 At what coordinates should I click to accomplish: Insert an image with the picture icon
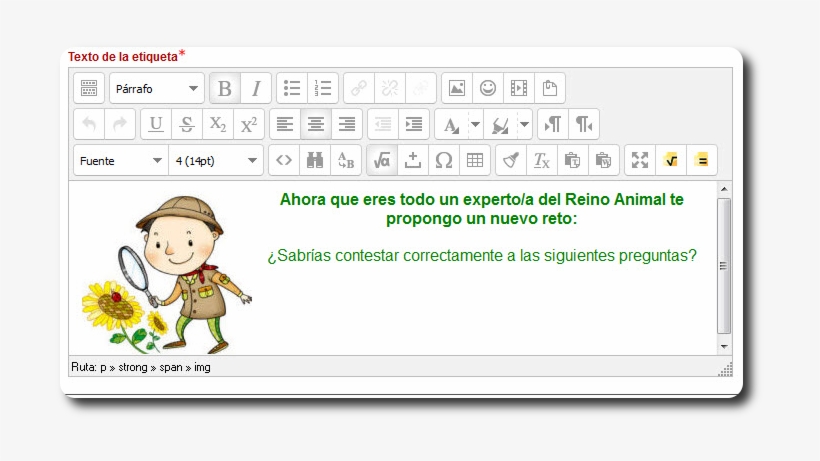pyautogui.click(x=457, y=89)
